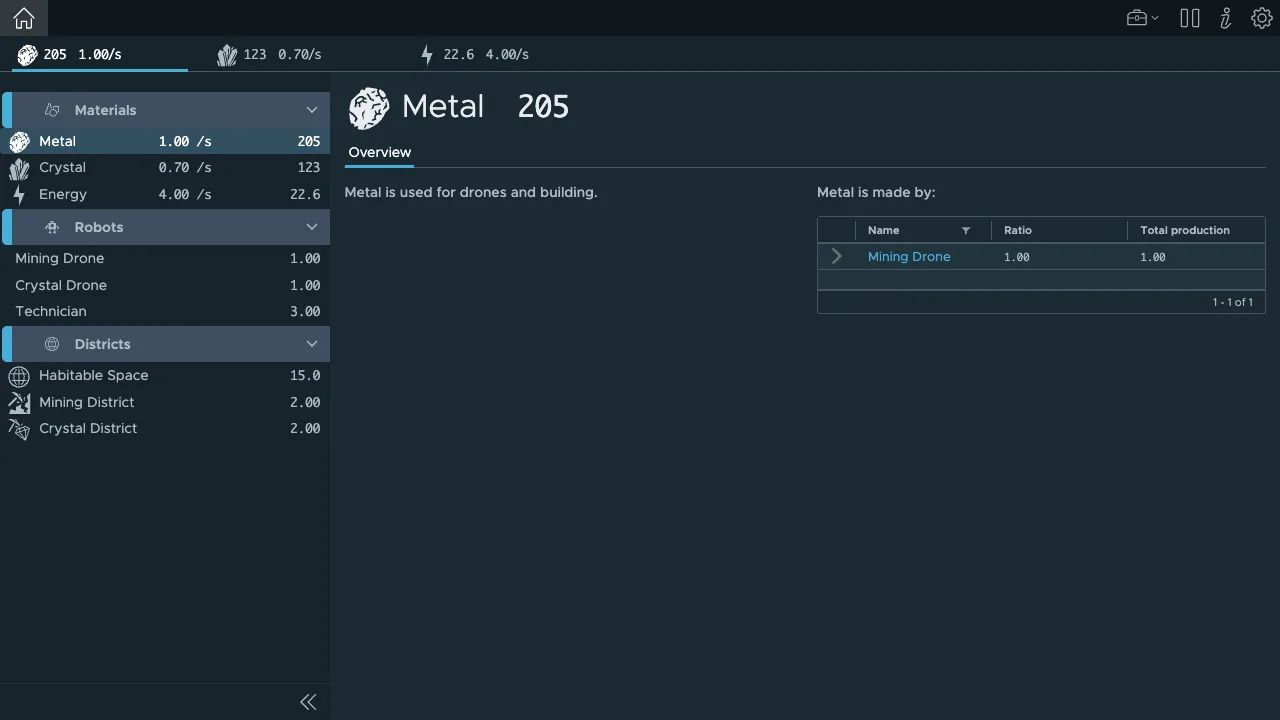Open the Mining Drone link in table
The image size is (1280, 720).
909,257
